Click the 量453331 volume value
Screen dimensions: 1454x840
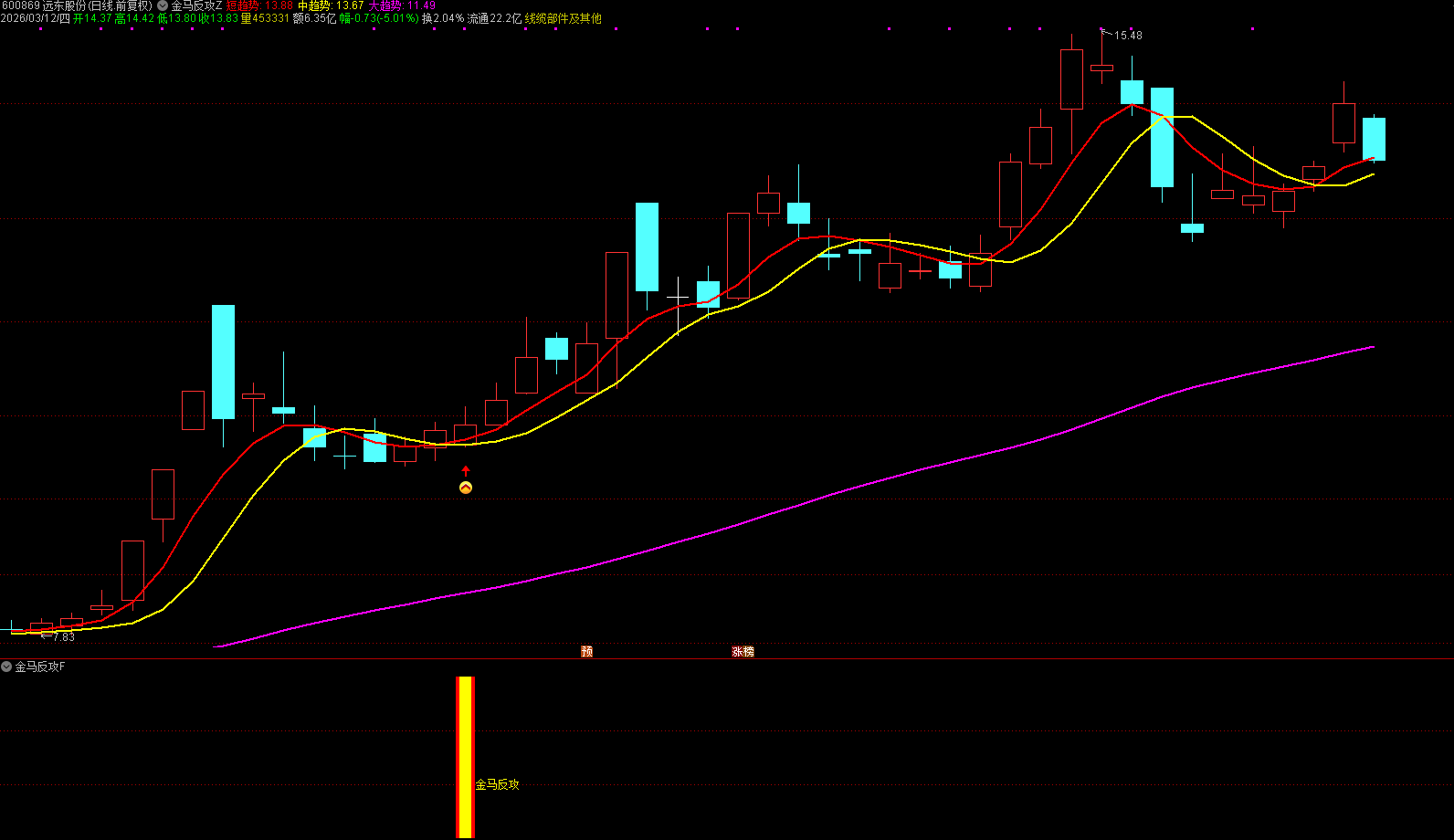click(265, 18)
